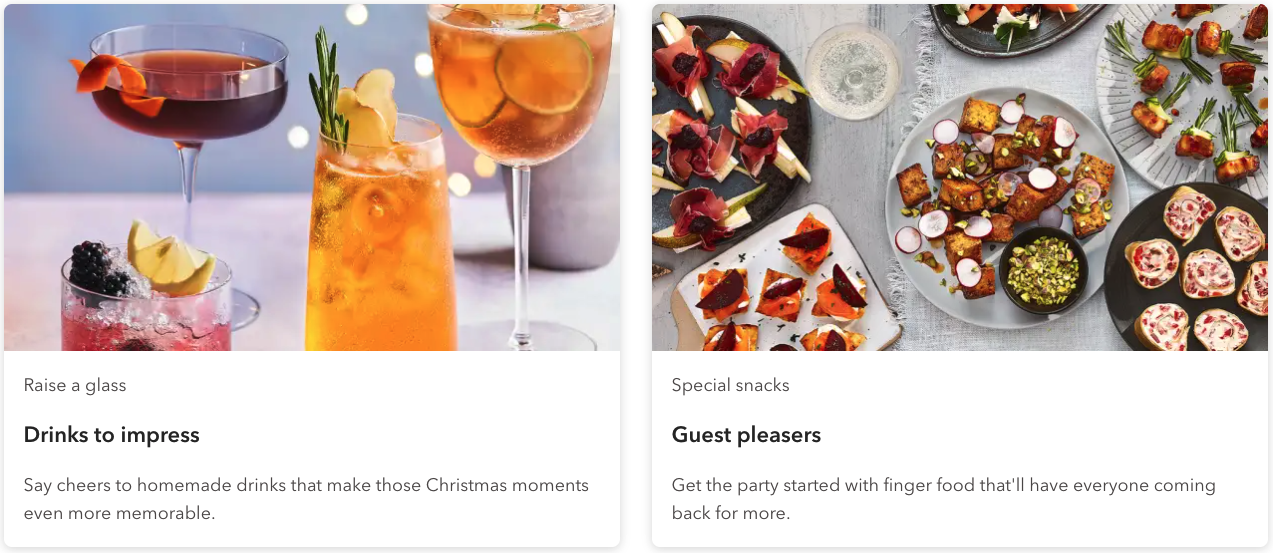
Task: Click the homemade drinks description text
Action: 306,499
